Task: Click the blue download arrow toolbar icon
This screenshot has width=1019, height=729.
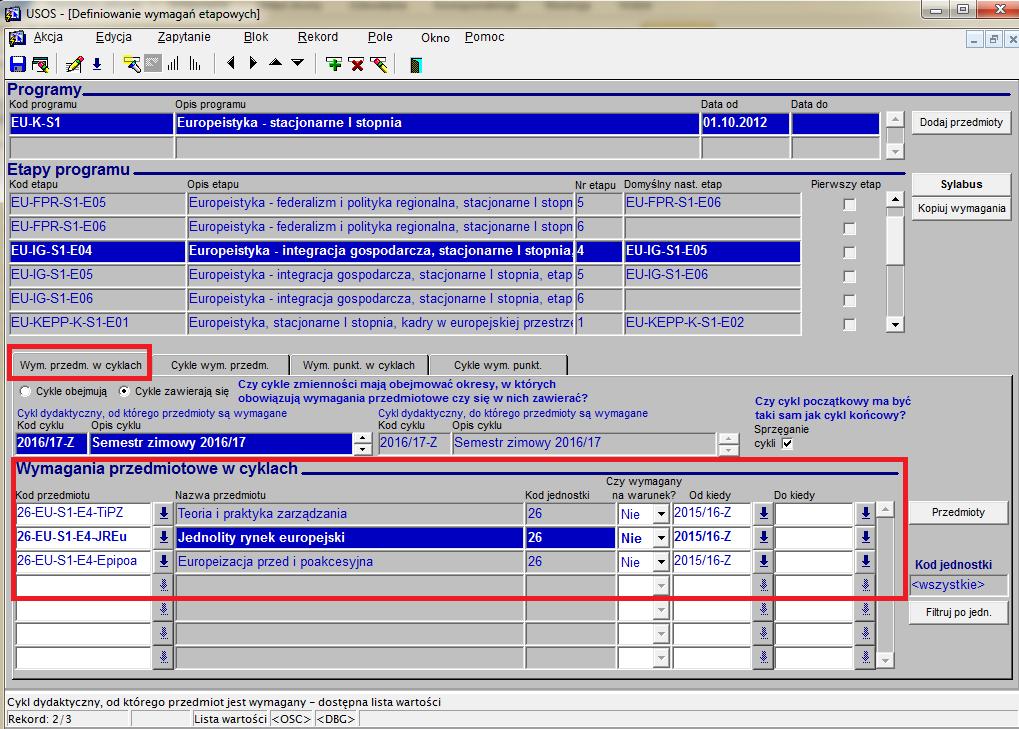Action: 97,64
